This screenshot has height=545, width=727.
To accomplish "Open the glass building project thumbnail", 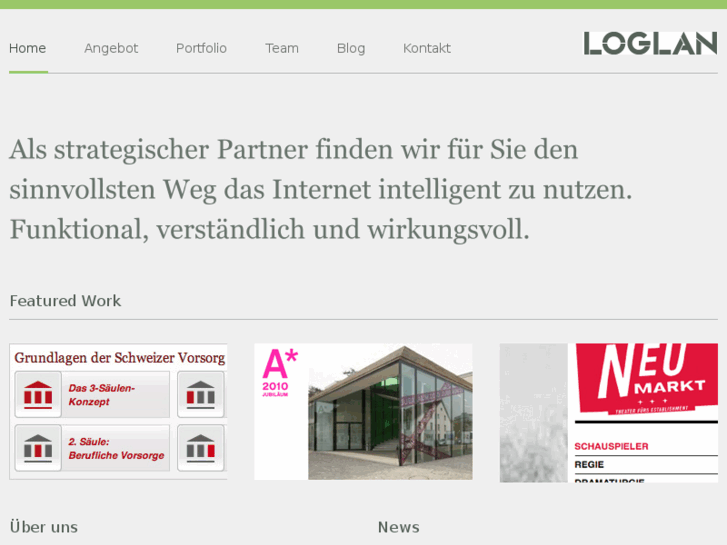I will 364,411.
